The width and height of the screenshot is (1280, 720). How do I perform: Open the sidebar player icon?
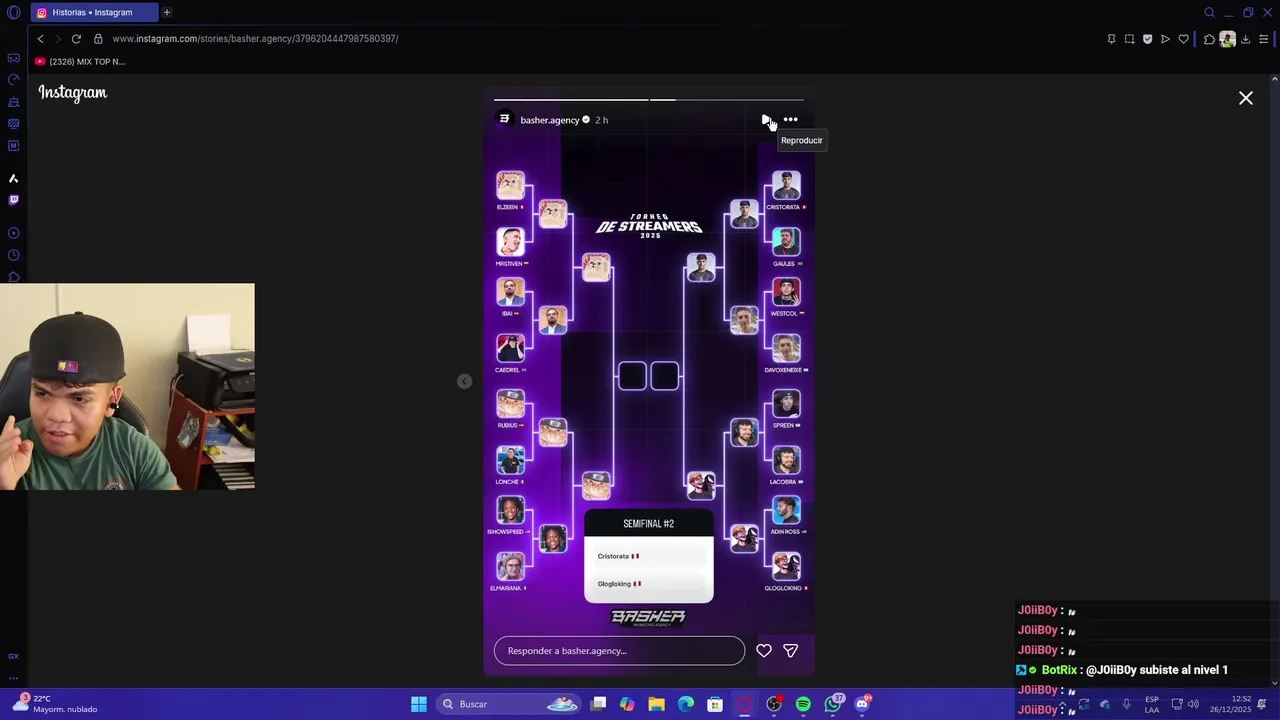click(x=13, y=233)
